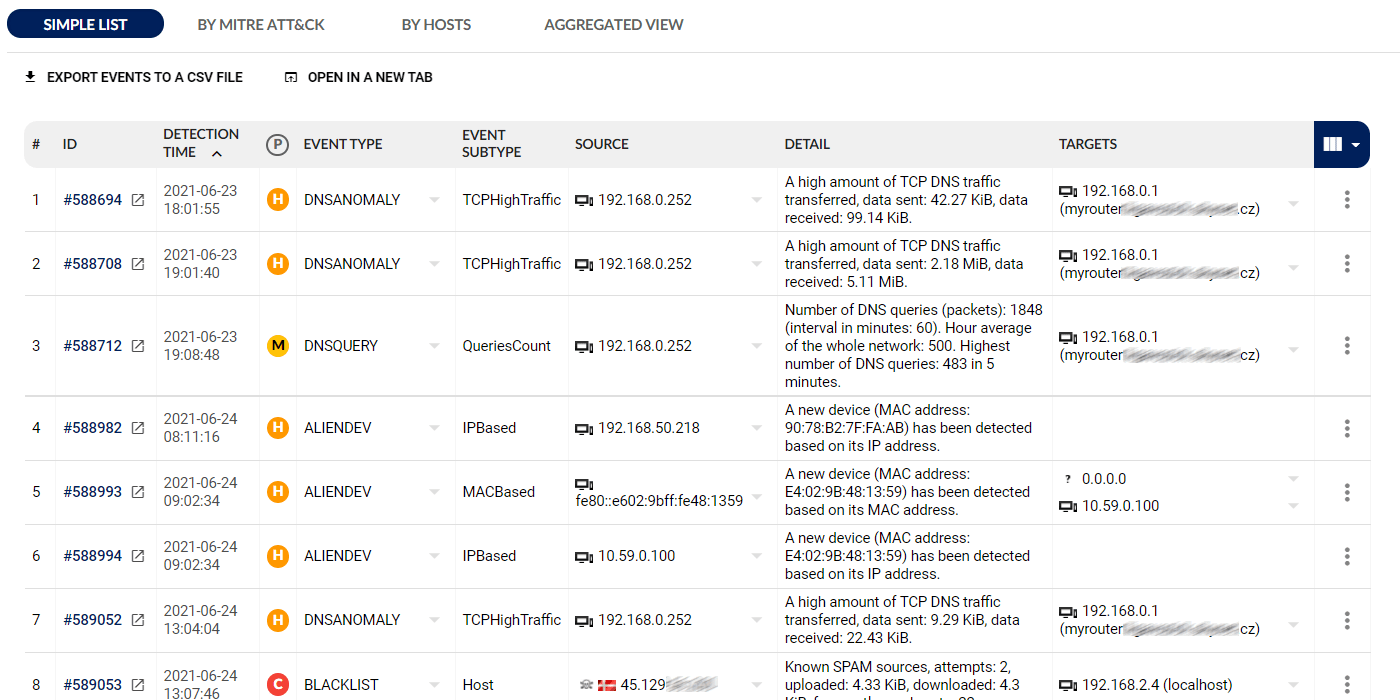Open the column selector dropdown

pos(1341,145)
